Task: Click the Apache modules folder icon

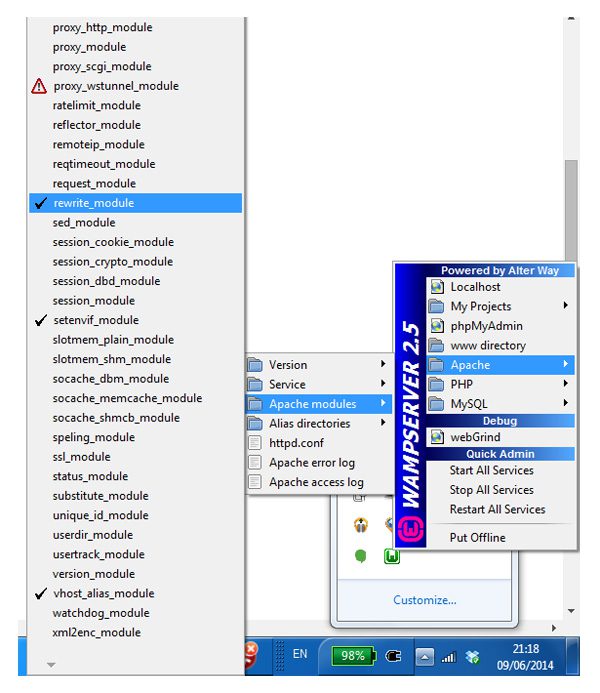Action: coord(255,404)
